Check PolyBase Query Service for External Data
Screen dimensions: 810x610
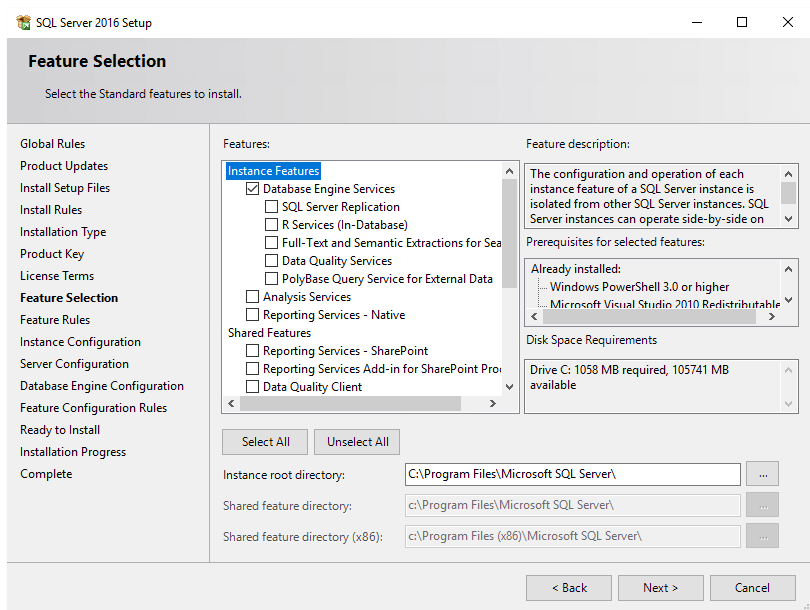(271, 279)
